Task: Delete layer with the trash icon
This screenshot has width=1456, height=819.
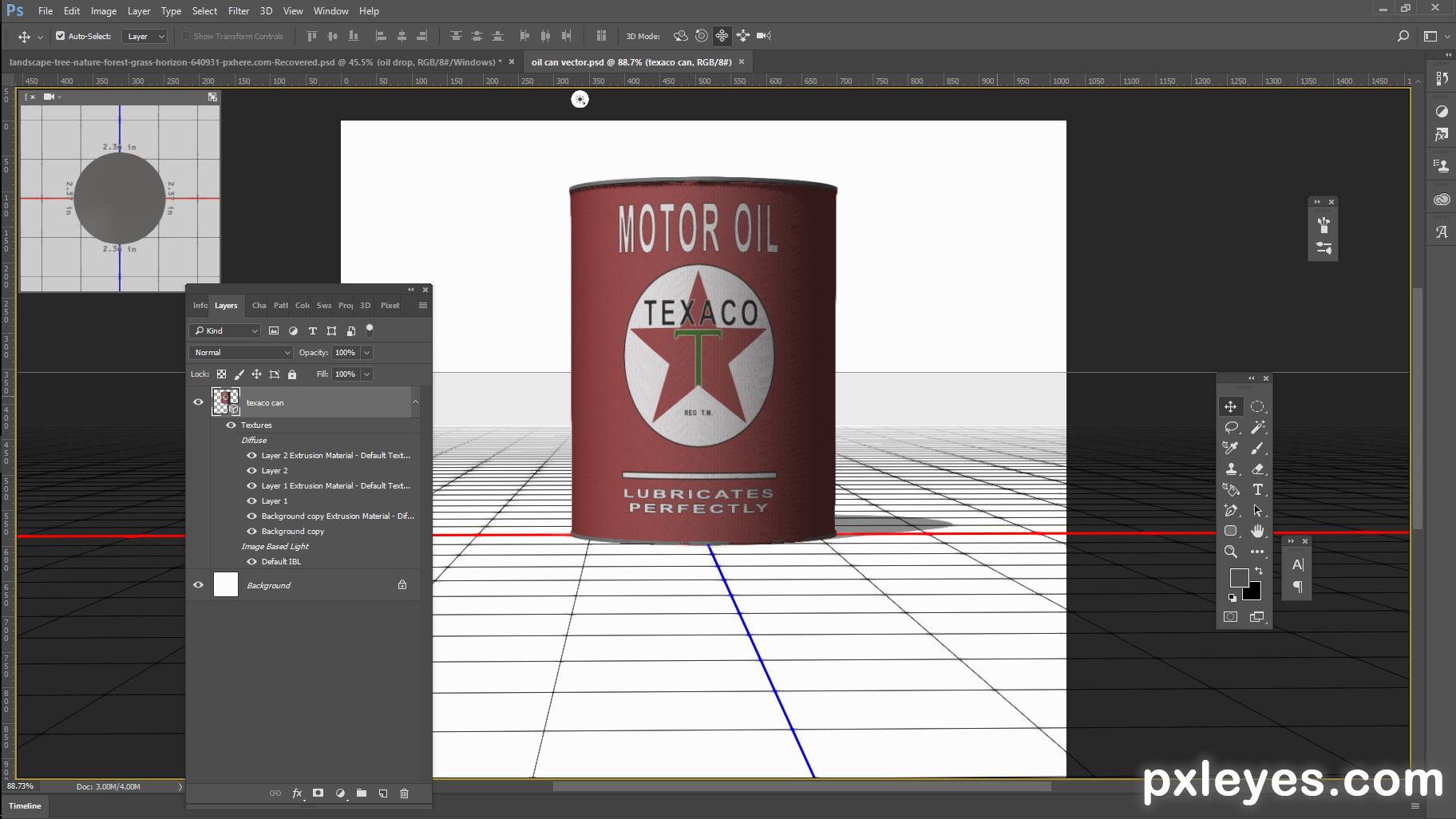Action: tap(404, 793)
